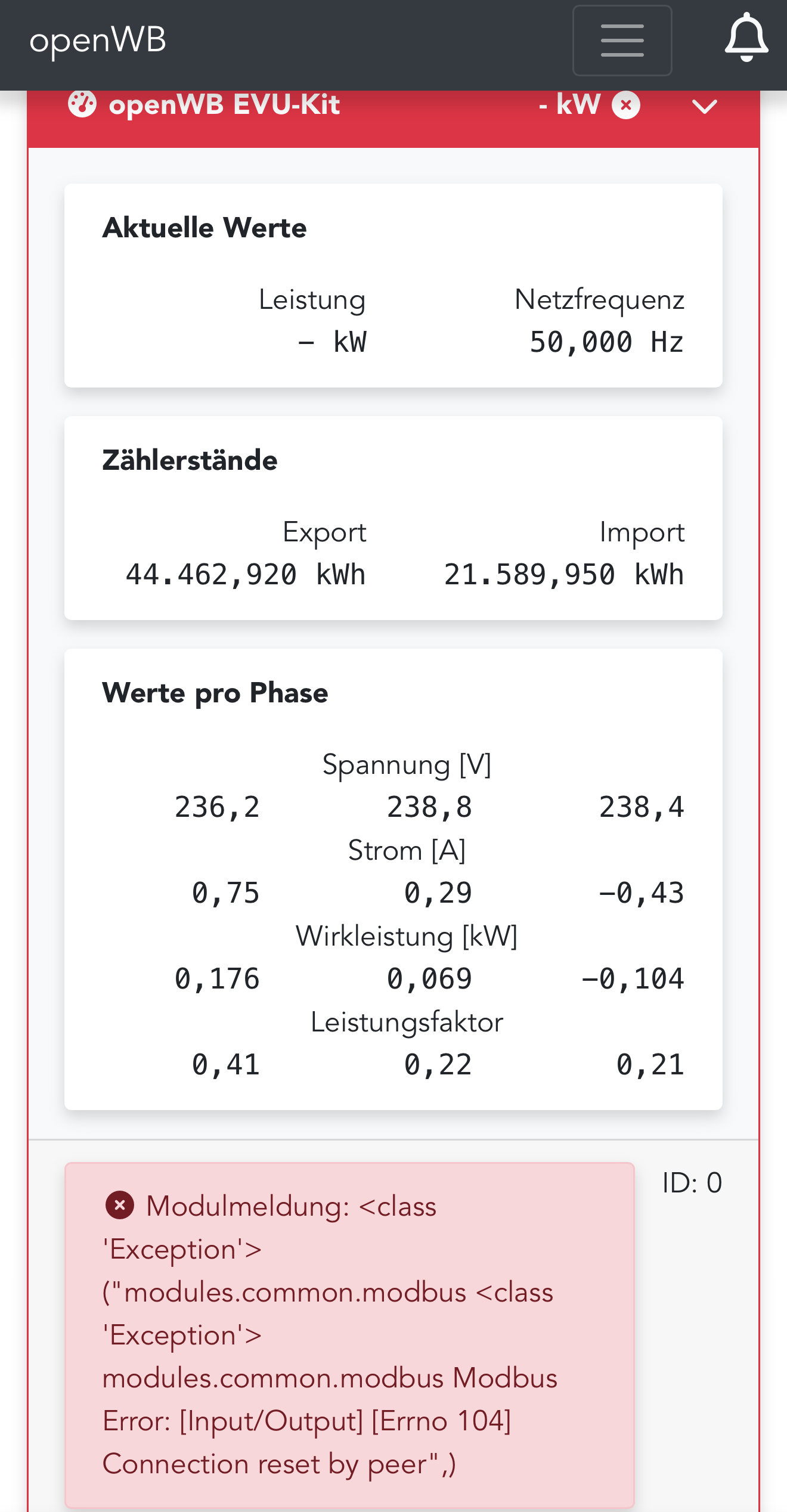The image size is (787, 1512).
Task: Open the hamburger navigation menu
Action: coord(622,41)
